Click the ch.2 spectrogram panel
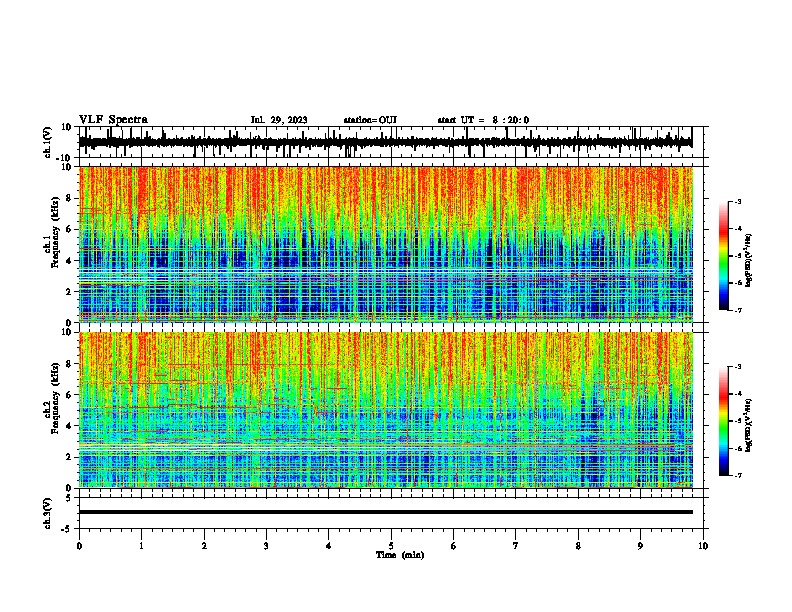Image resolution: width=792 pixels, height=612 pixels. tap(386, 410)
